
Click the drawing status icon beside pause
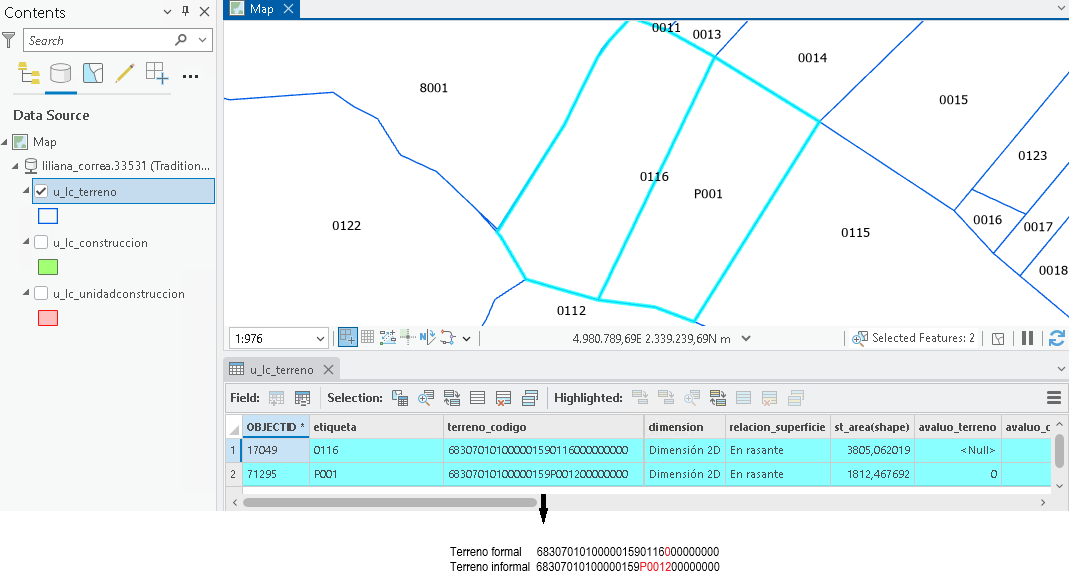click(998, 339)
